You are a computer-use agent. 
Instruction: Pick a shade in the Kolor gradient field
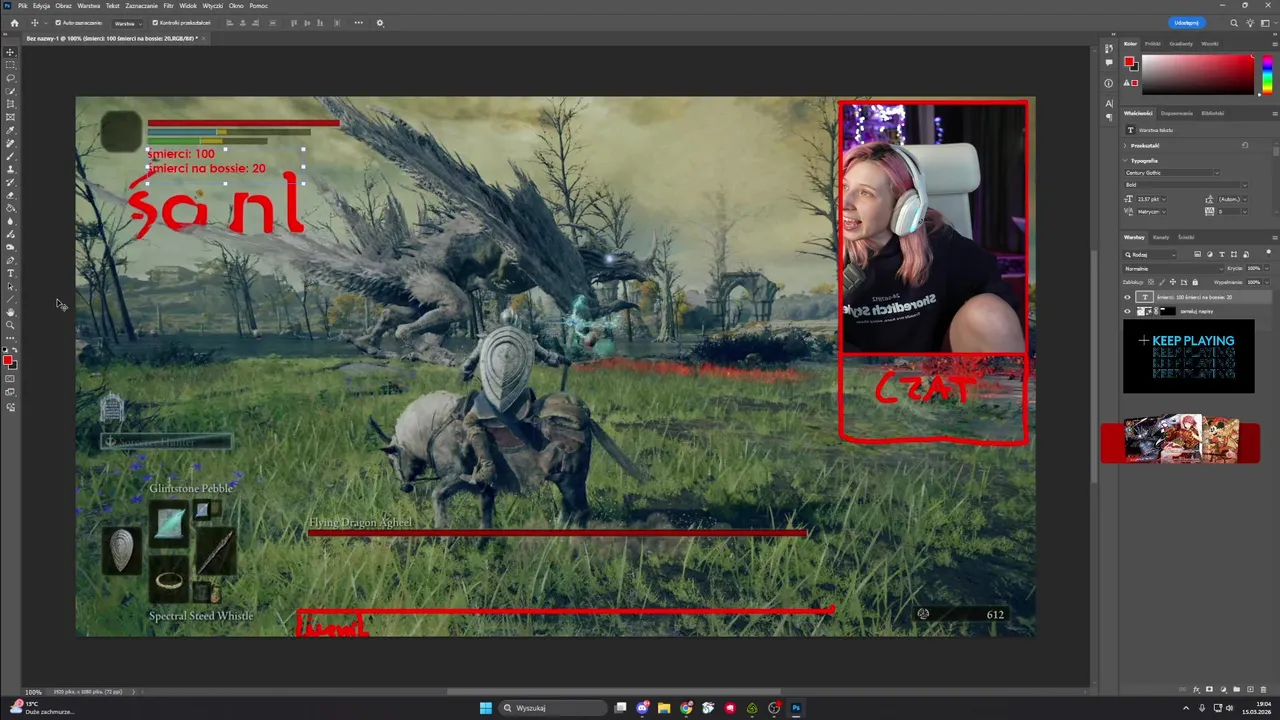click(x=1198, y=75)
